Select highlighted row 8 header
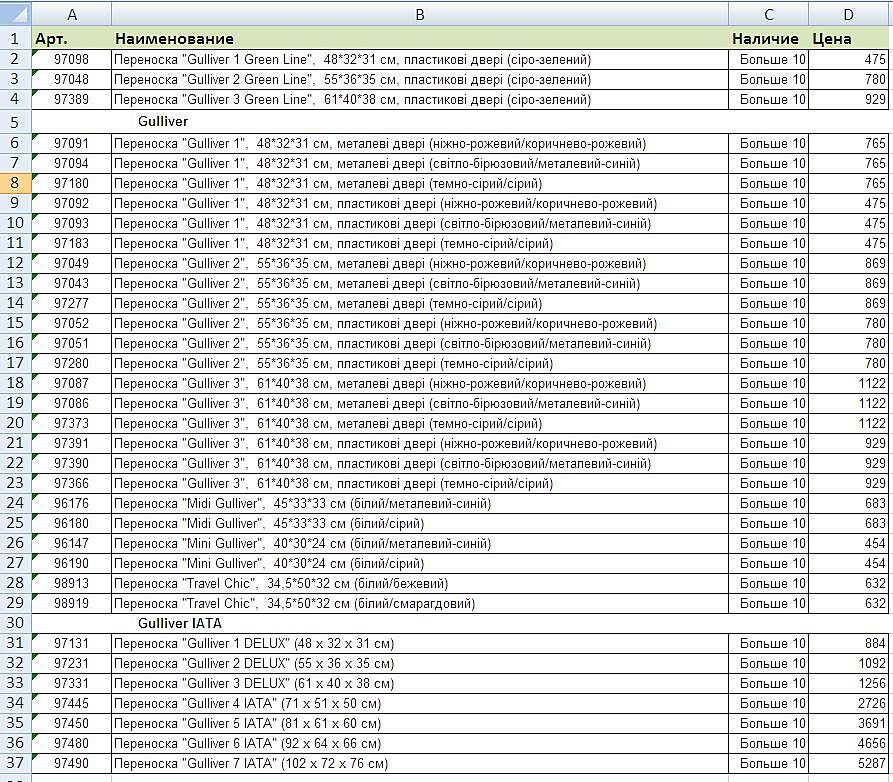 pyautogui.click(x=15, y=183)
